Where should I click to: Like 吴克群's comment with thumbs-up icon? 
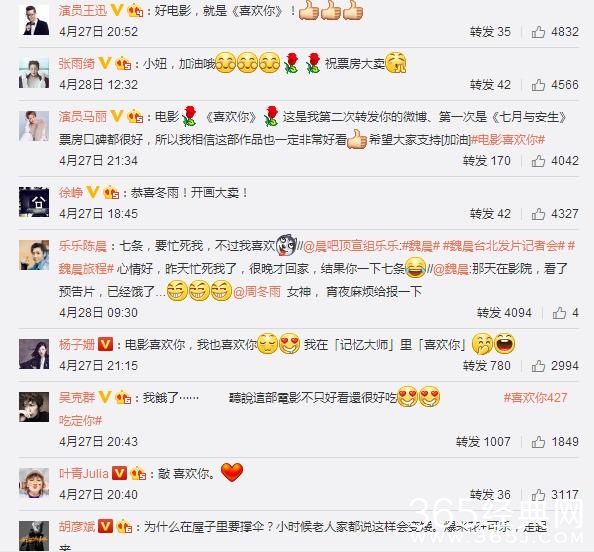click(x=538, y=442)
